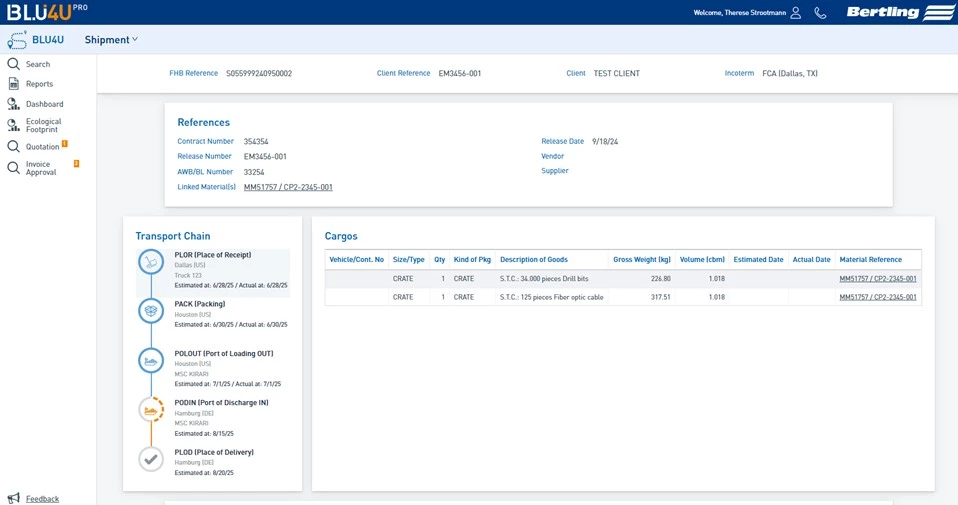
Task: Click the POLOUT port of loading icon
Action: [x=151, y=360]
